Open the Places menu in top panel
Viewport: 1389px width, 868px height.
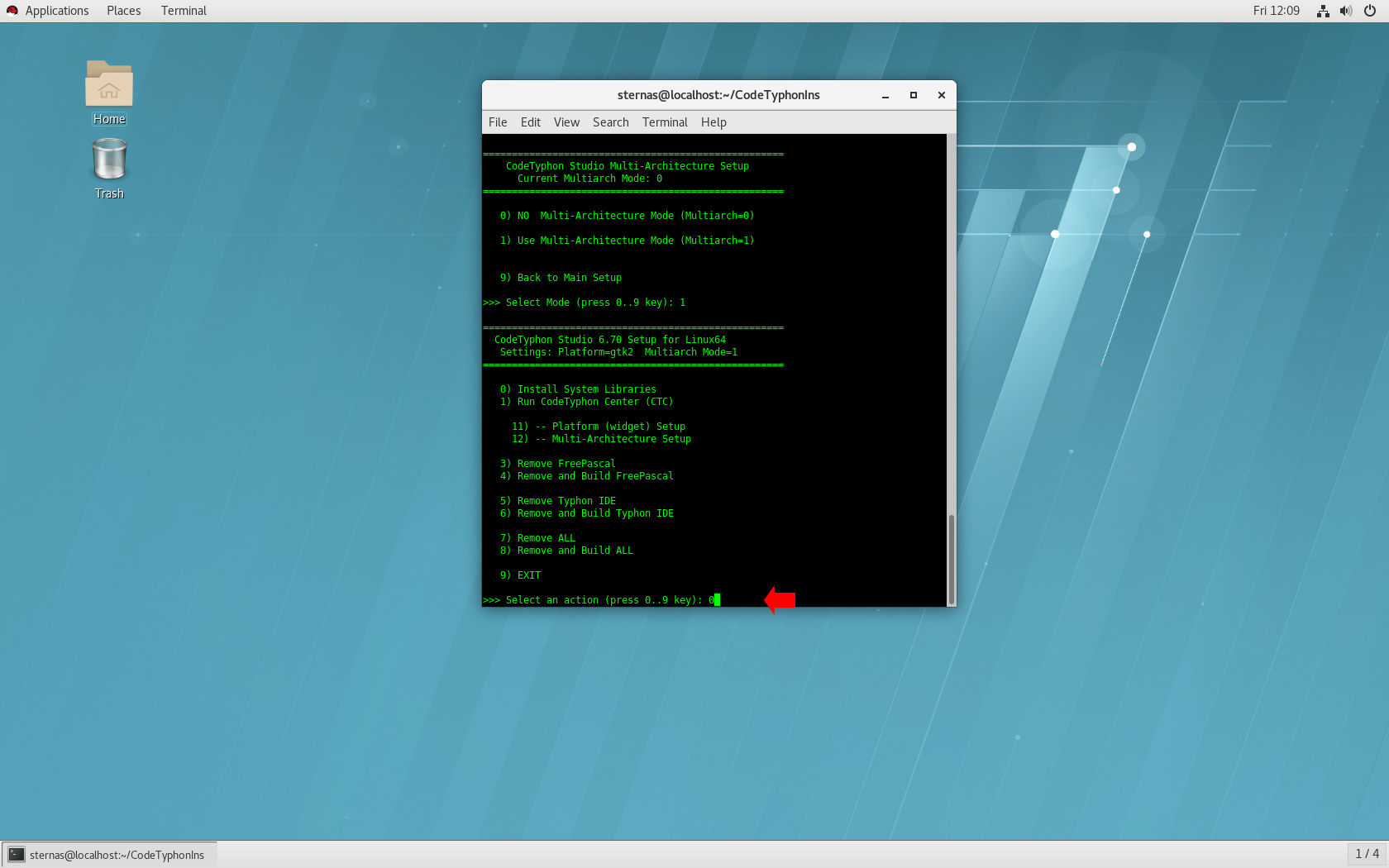[124, 11]
